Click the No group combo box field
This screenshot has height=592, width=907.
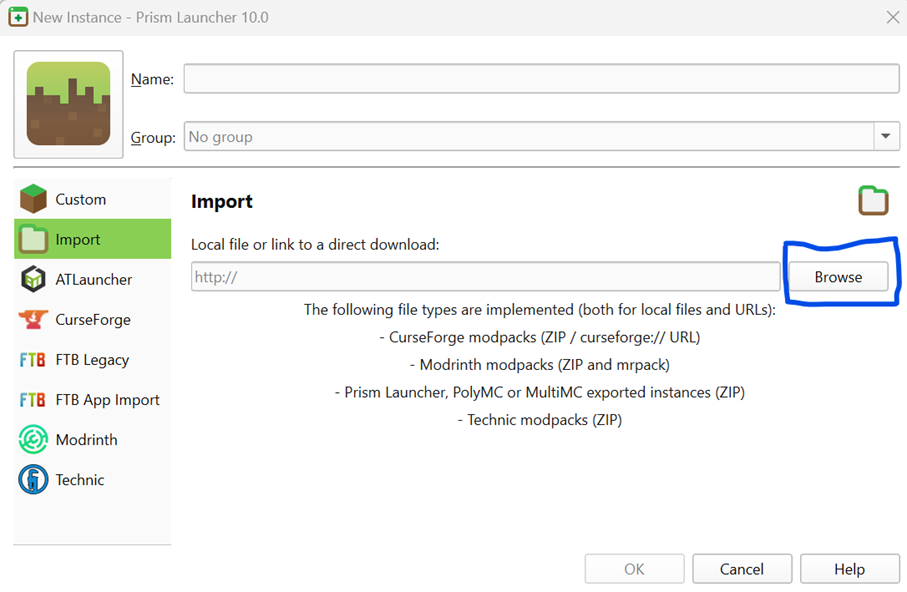[500, 136]
